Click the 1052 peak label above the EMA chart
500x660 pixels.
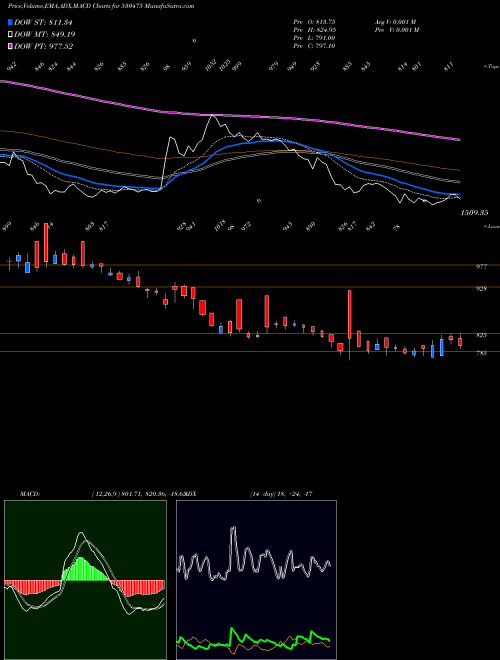tap(211, 65)
